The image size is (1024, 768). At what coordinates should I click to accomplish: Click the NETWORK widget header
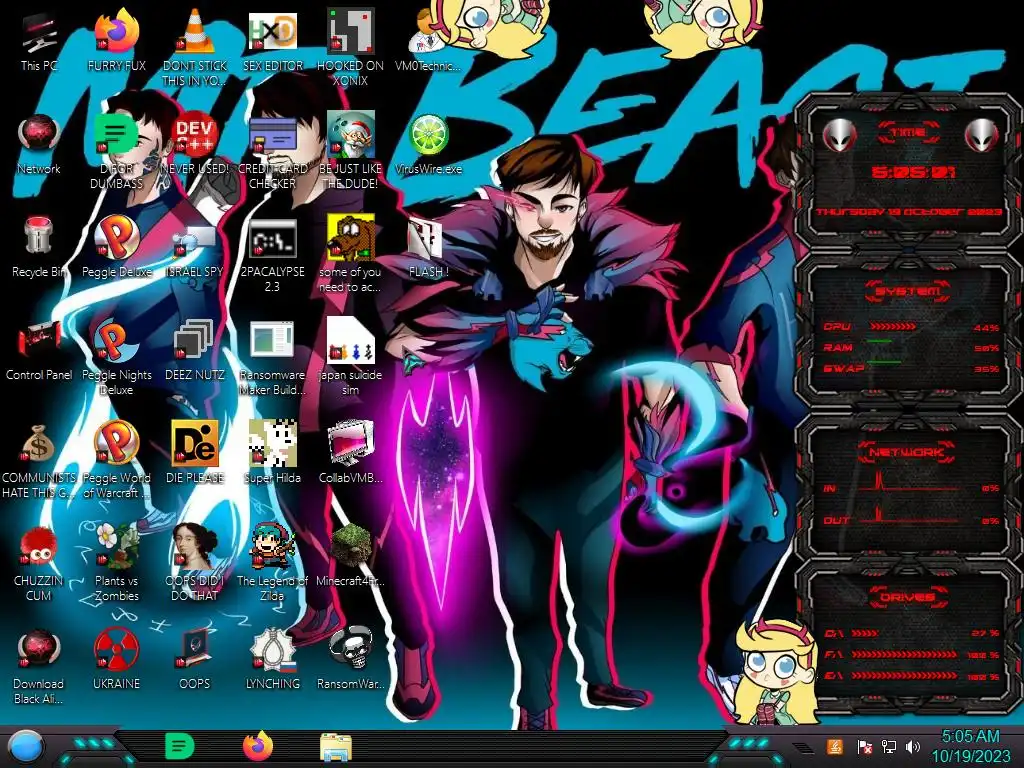click(x=908, y=452)
